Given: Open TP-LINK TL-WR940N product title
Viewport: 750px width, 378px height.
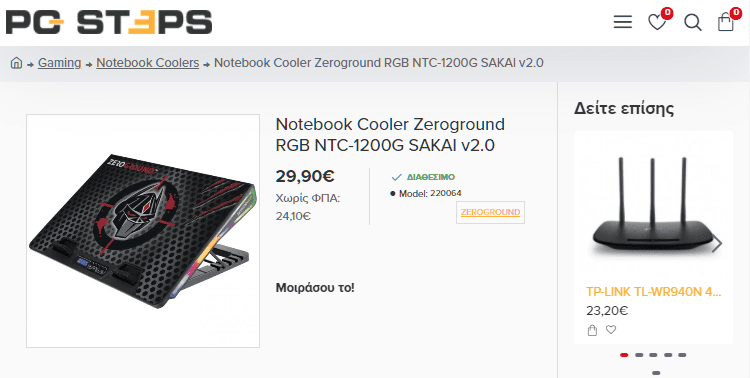Looking at the screenshot, I should [653, 292].
